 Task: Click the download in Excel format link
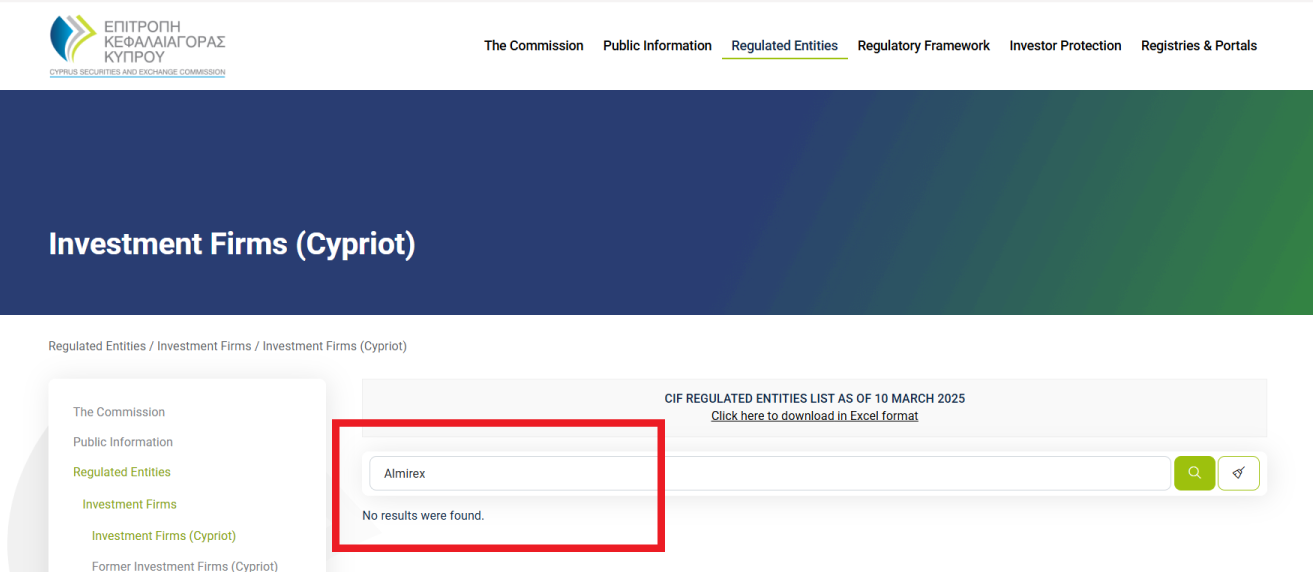coord(814,416)
